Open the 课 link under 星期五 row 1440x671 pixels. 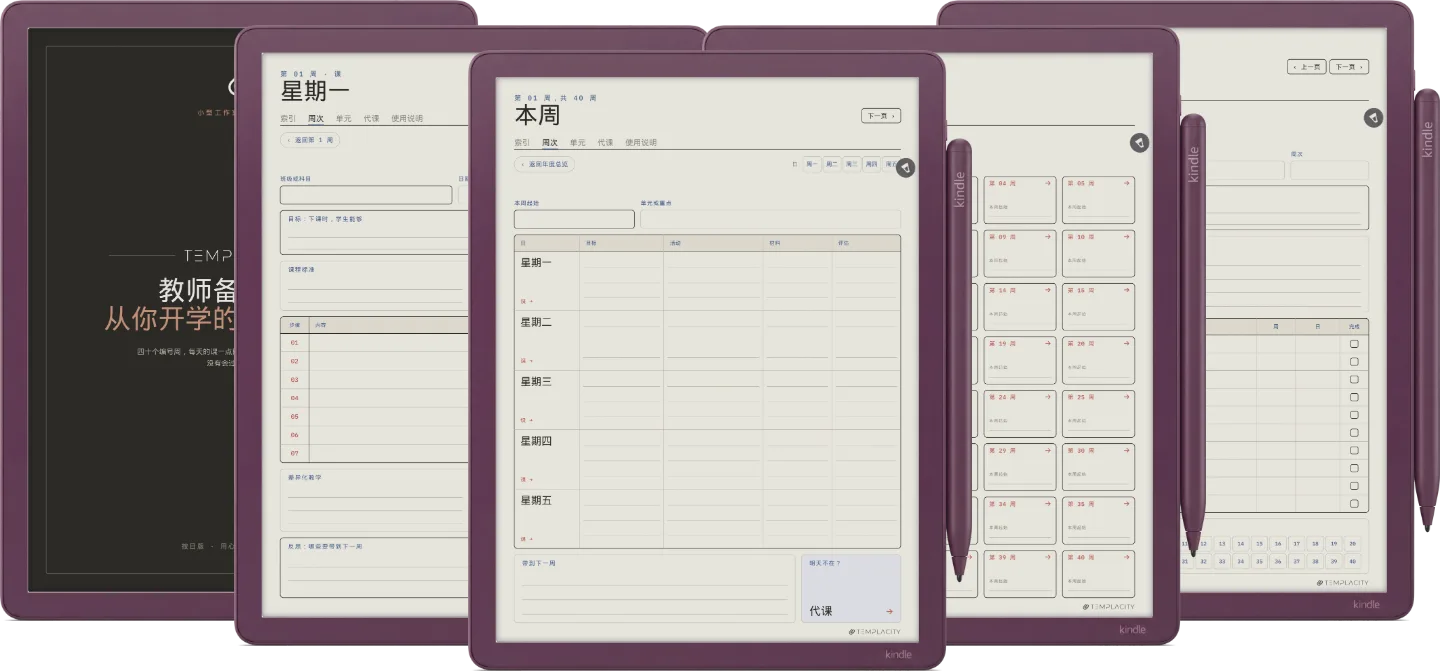click(526, 539)
